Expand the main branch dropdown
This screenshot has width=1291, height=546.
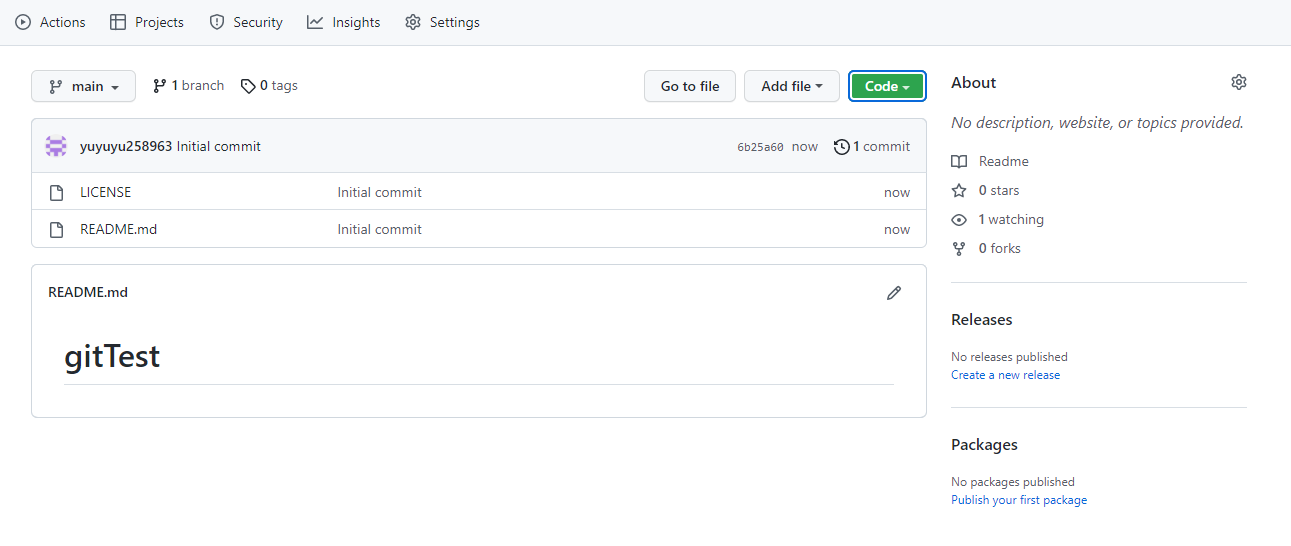(x=83, y=86)
